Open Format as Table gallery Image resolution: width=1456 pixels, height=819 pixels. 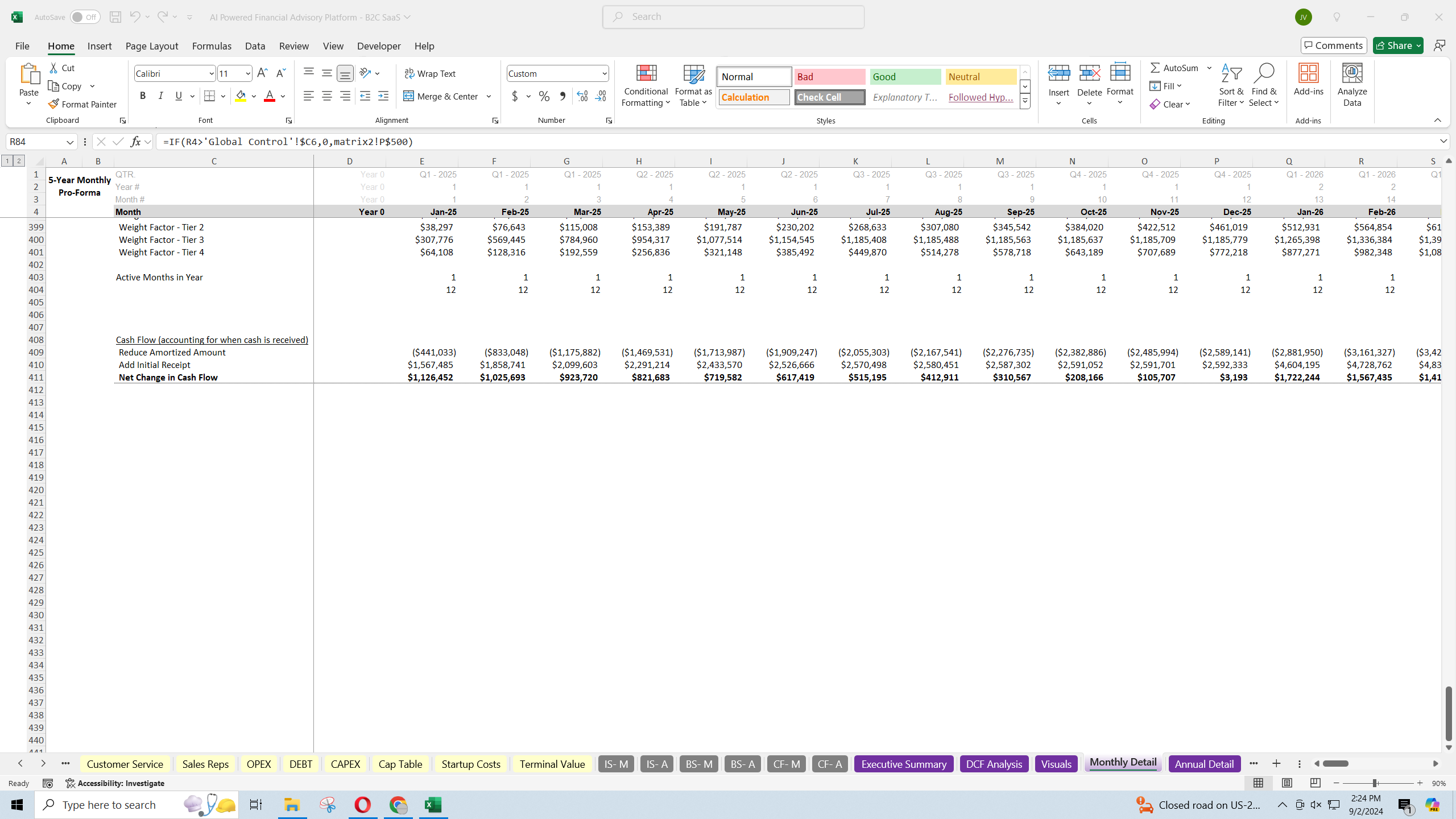[x=693, y=85]
